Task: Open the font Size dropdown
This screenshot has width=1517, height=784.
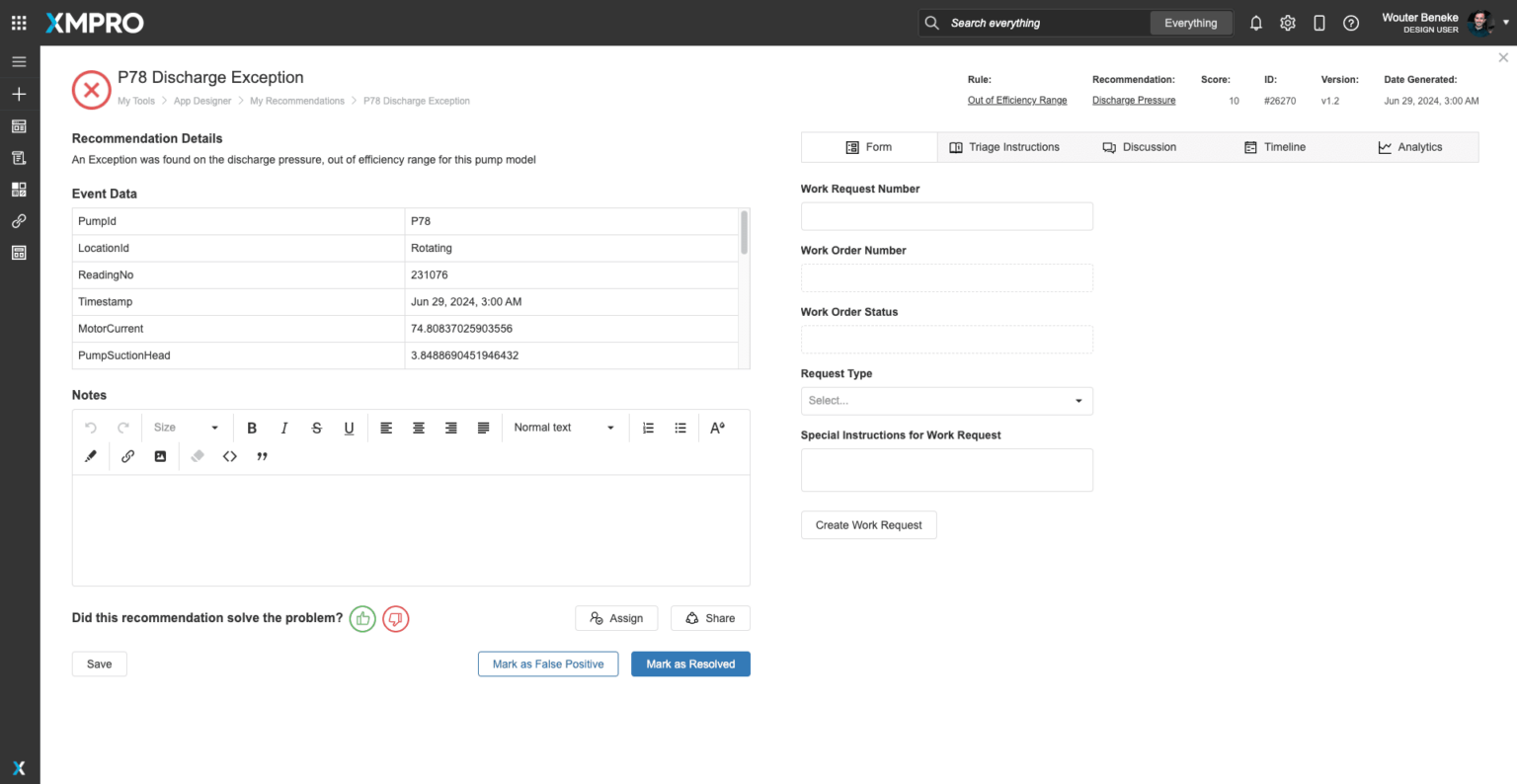Action: (x=186, y=428)
